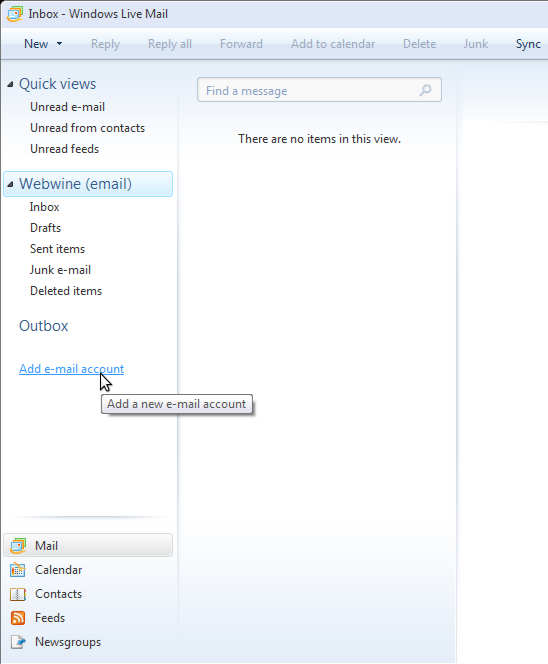The height and width of the screenshot is (664, 548).
Task: Collapse the Webwine (email) account tree
Action: 10,184
